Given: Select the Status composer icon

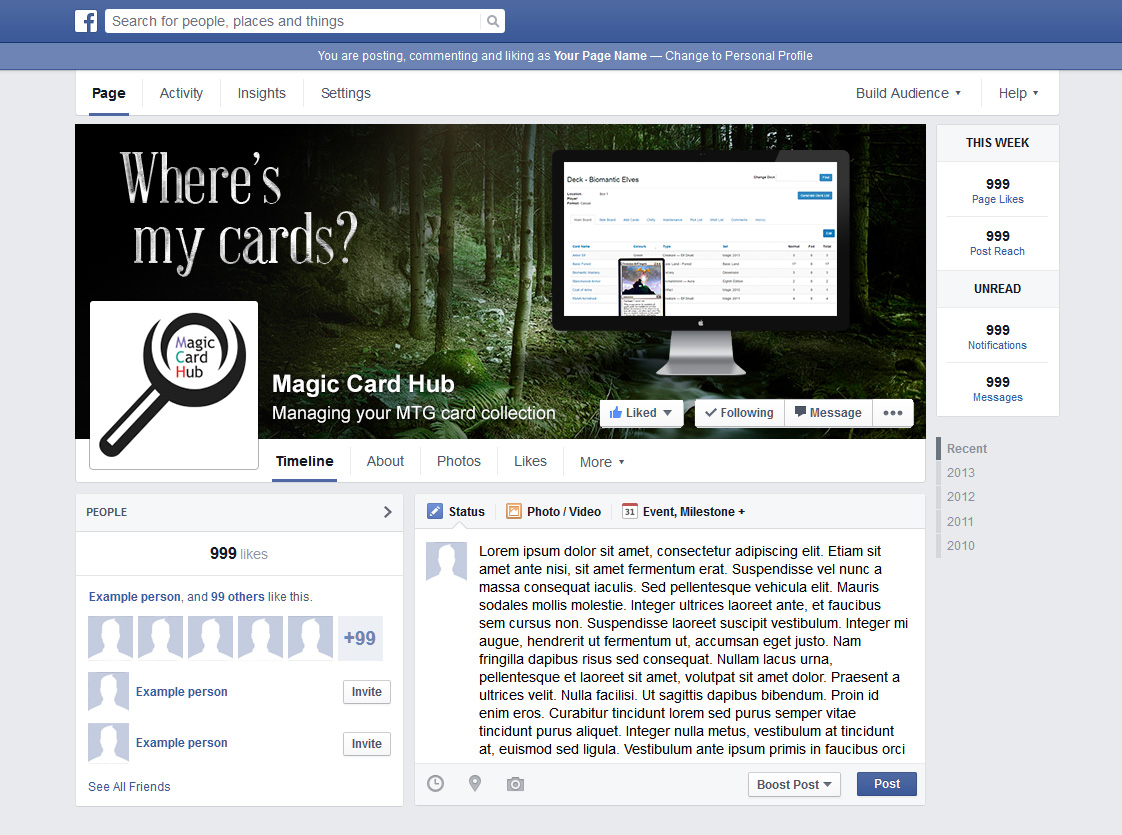Looking at the screenshot, I should [435, 511].
